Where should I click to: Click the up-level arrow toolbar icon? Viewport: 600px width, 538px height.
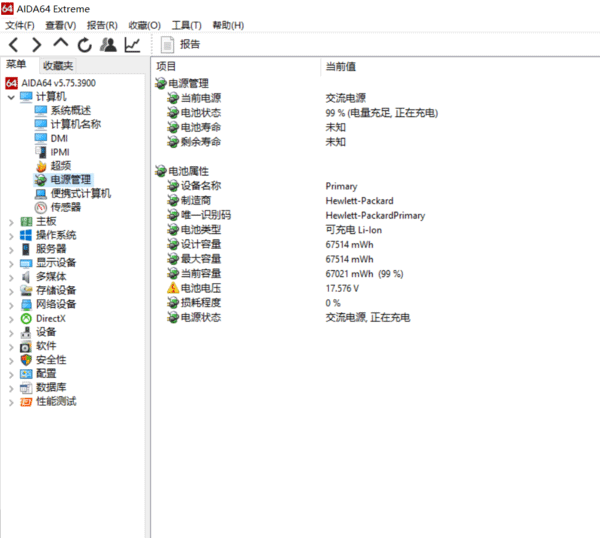pos(60,43)
